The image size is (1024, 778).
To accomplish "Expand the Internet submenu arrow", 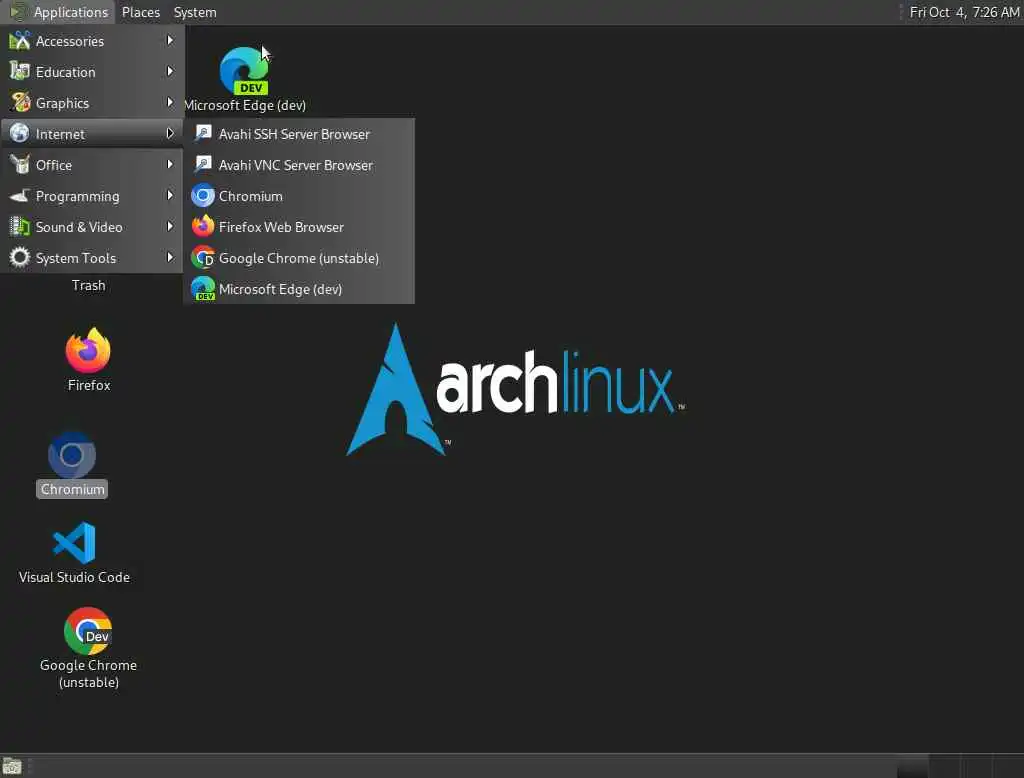I will (x=170, y=133).
